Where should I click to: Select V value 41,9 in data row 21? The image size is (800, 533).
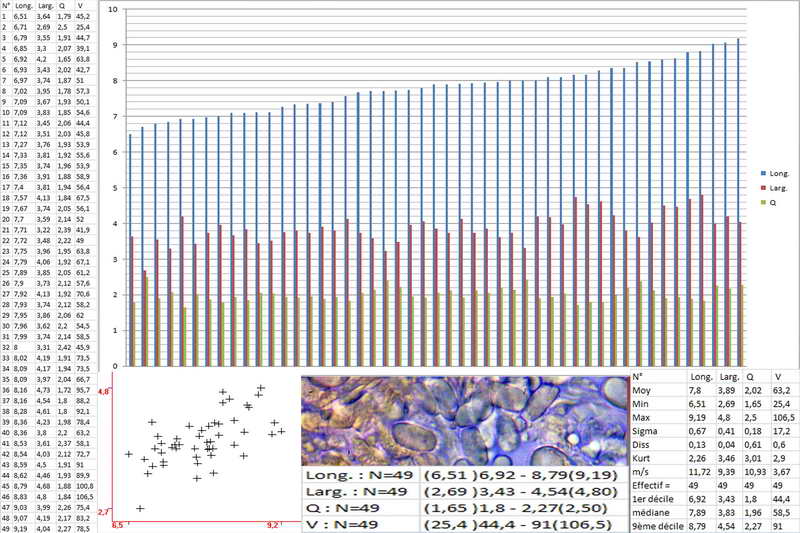coord(83,230)
